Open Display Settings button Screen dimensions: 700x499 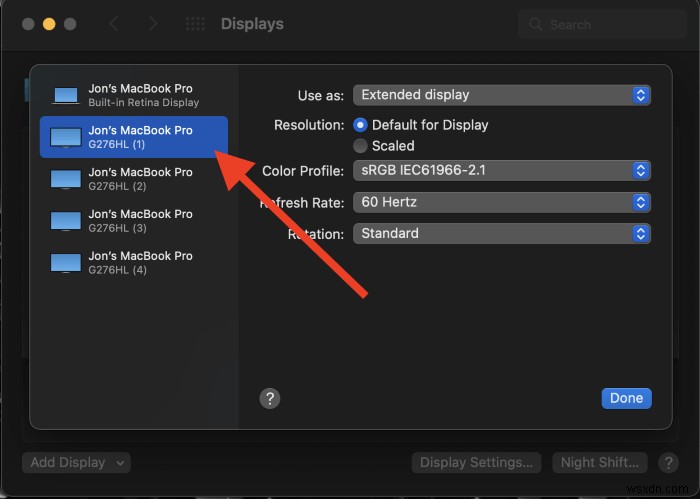click(x=476, y=462)
